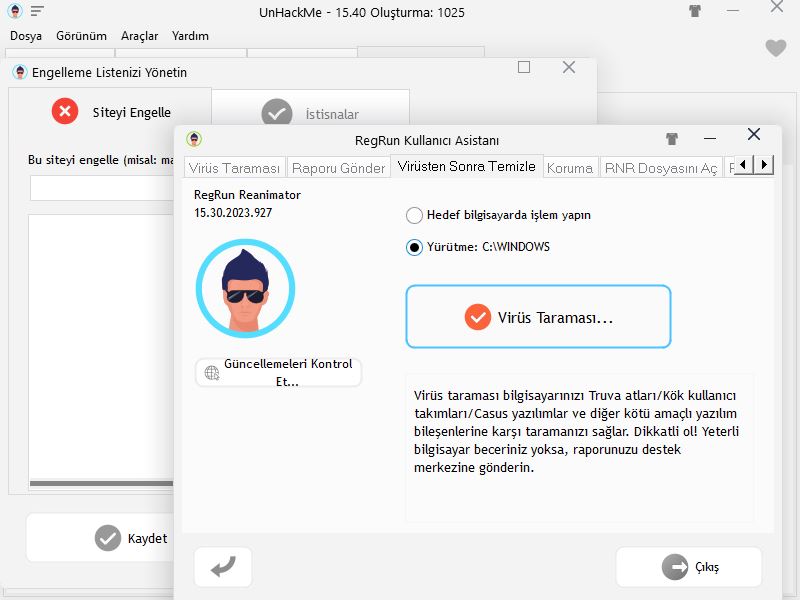This screenshot has height=600, width=800.
Task: Switch to the RNR Dosyasını Aç tab
Action: click(661, 167)
